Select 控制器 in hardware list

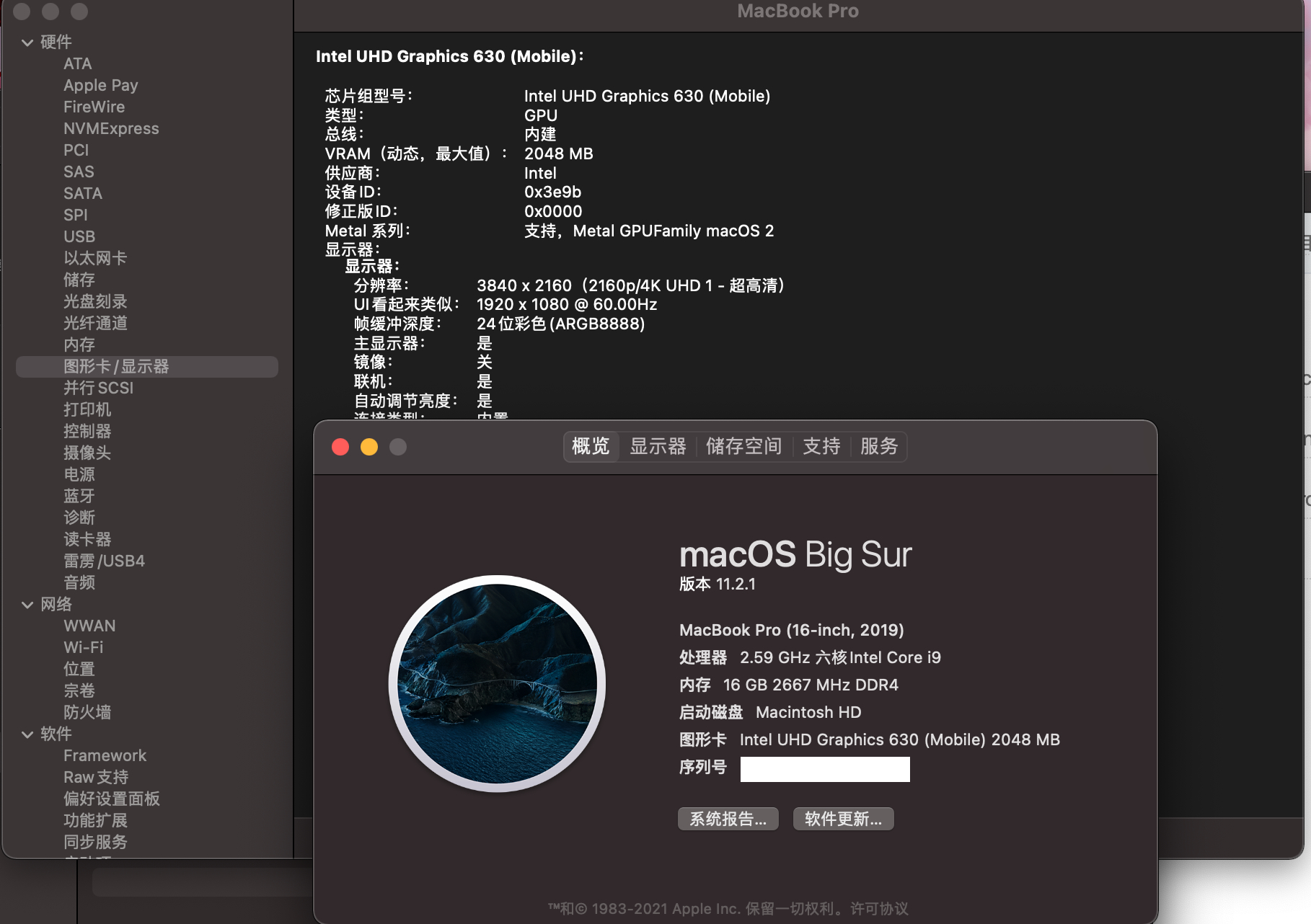[87, 431]
